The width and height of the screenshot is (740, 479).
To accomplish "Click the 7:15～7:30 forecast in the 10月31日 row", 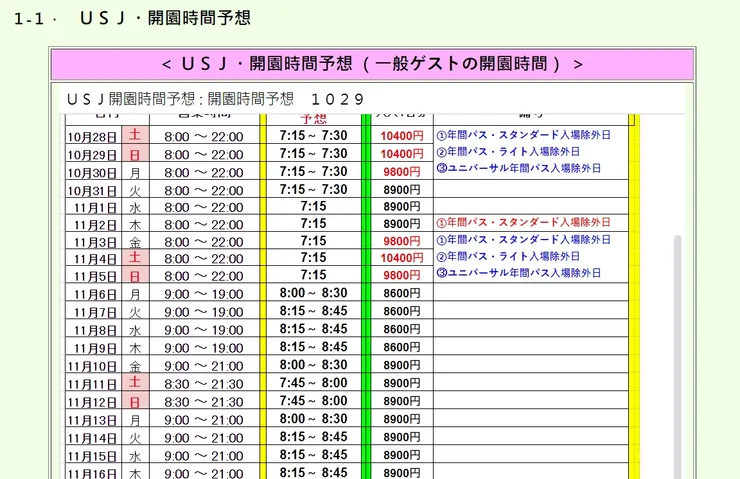I will (x=313, y=189).
